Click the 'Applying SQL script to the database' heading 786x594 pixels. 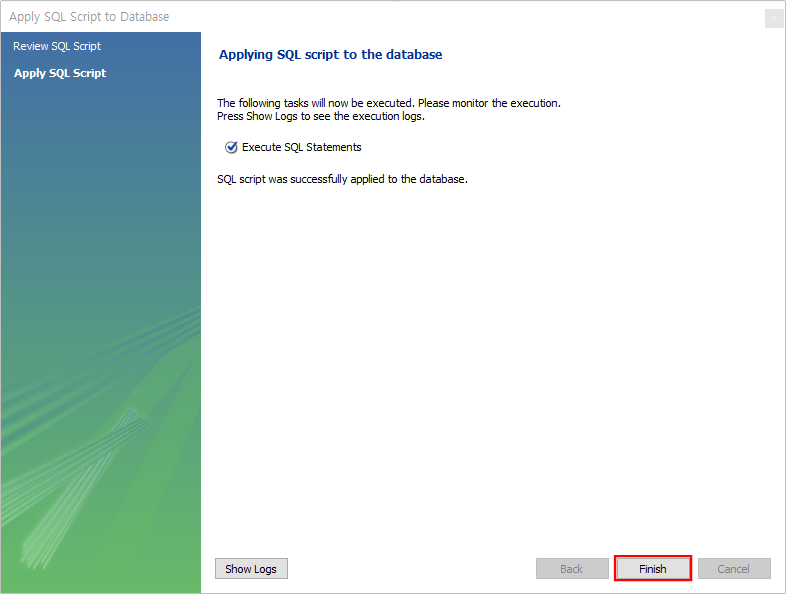click(x=331, y=55)
